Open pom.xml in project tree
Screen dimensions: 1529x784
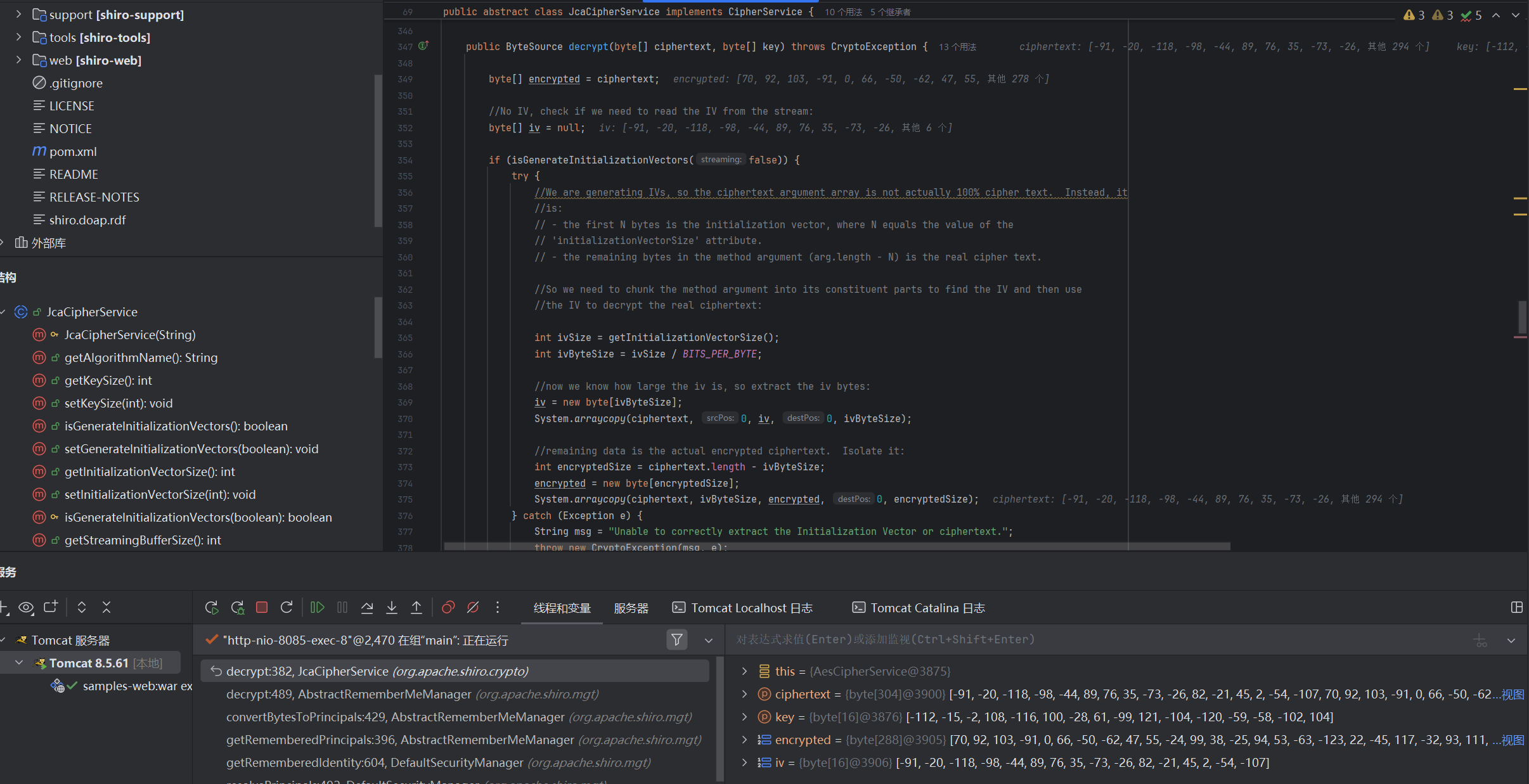pyautogui.click(x=73, y=151)
